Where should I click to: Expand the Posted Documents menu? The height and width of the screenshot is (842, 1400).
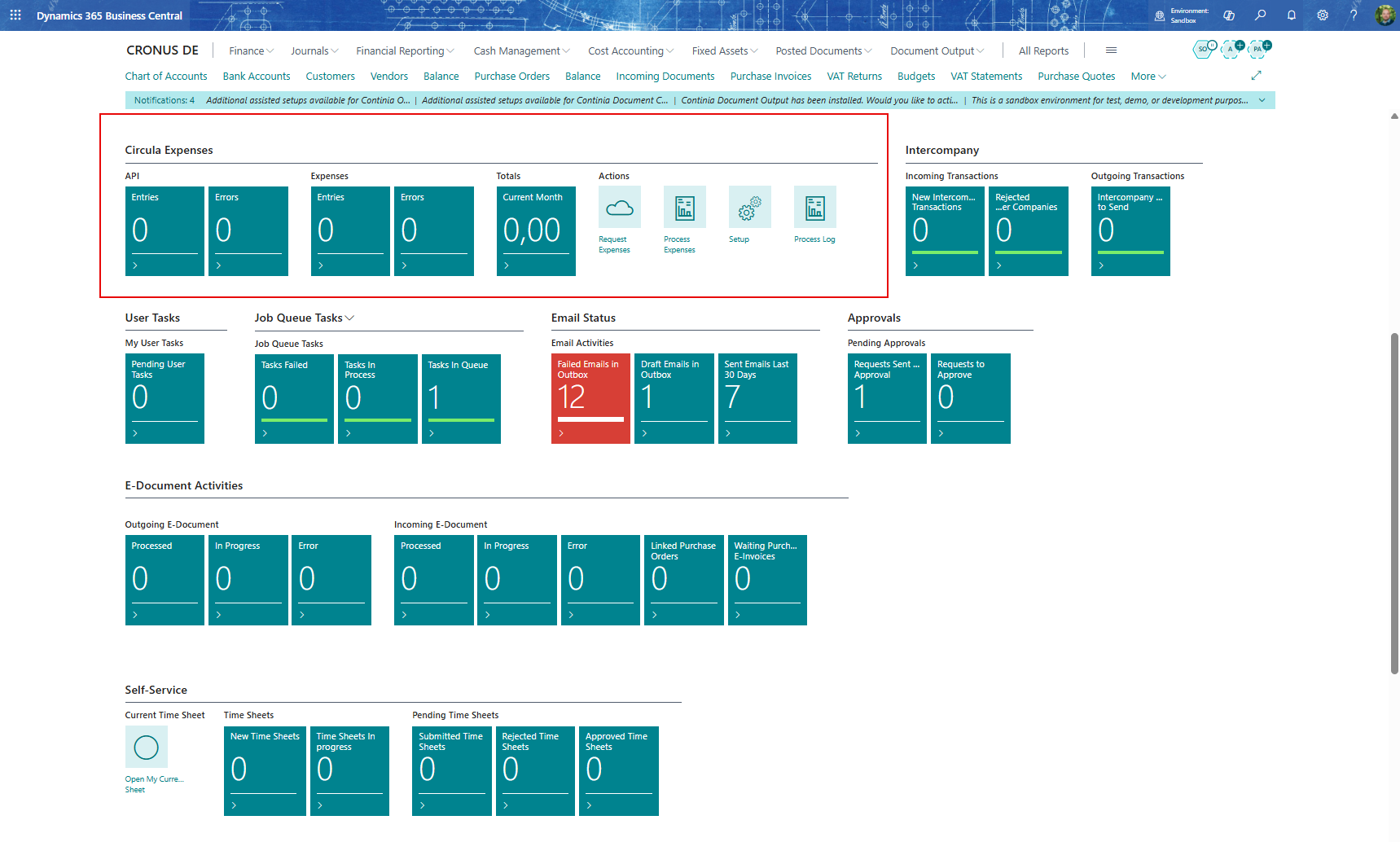(823, 50)
